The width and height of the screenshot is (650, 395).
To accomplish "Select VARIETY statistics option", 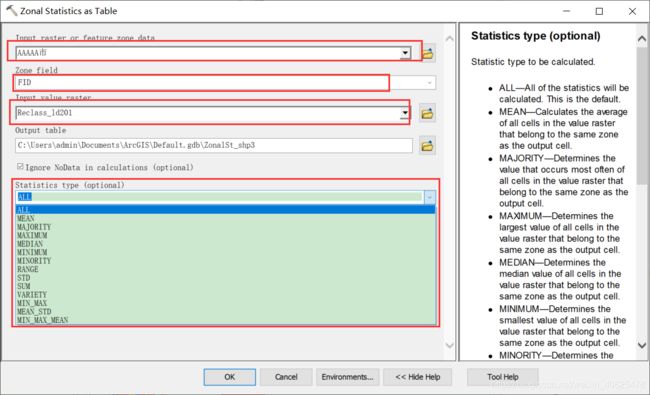I will 226,295.
